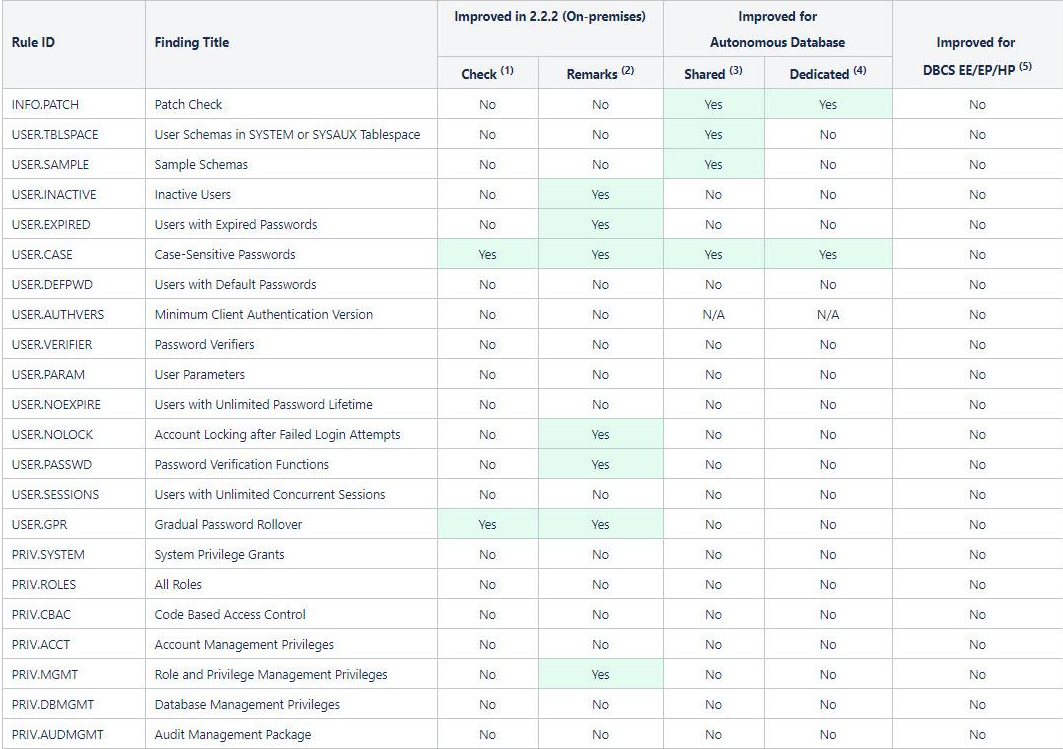Click the Dedicated (4) subheader
This screenshot has height=749, width=1063.
click(828, 73)
